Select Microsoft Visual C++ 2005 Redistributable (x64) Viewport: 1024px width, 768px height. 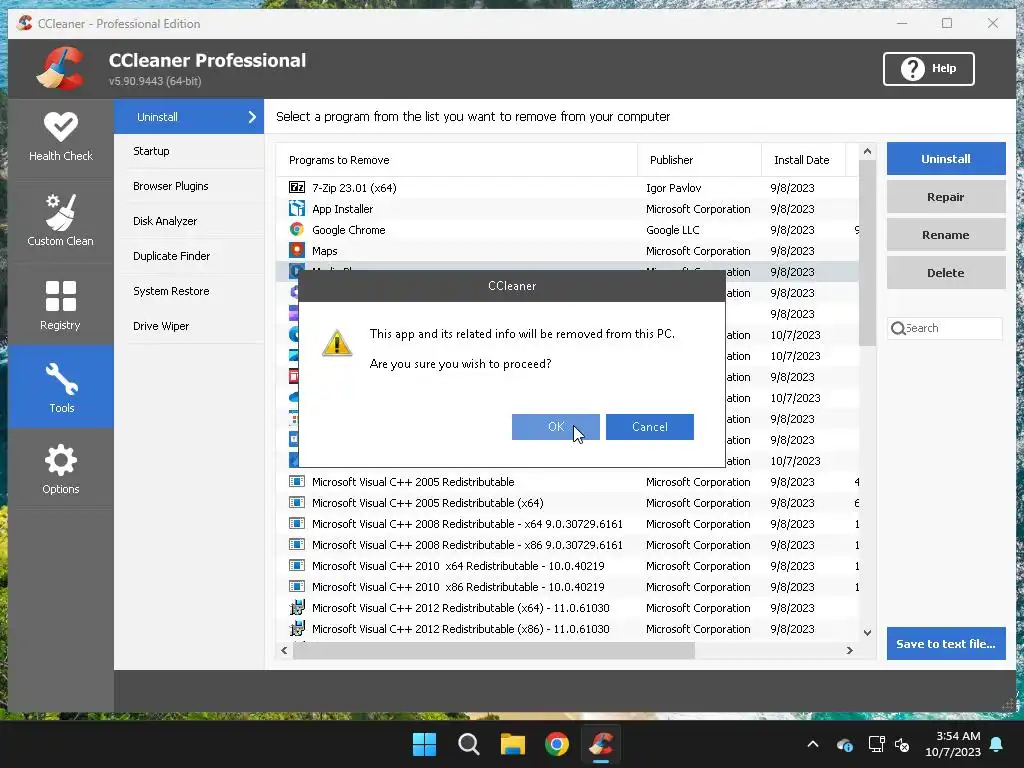[567, 503]
